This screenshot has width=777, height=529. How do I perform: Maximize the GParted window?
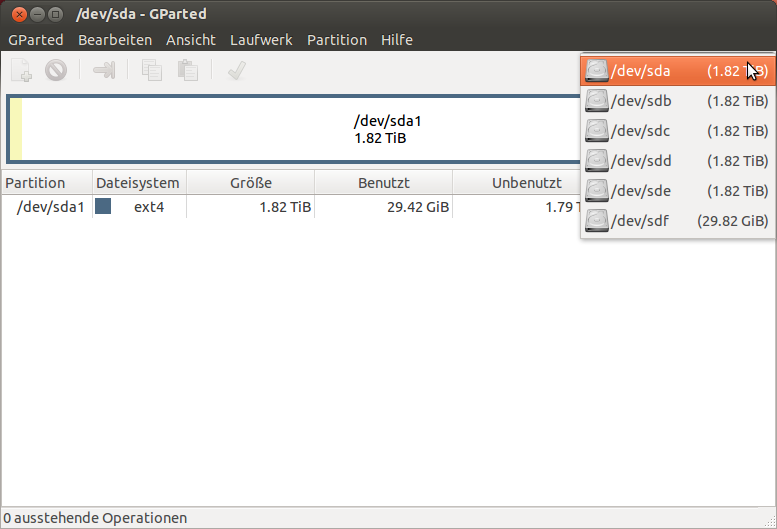pos(56,14)
